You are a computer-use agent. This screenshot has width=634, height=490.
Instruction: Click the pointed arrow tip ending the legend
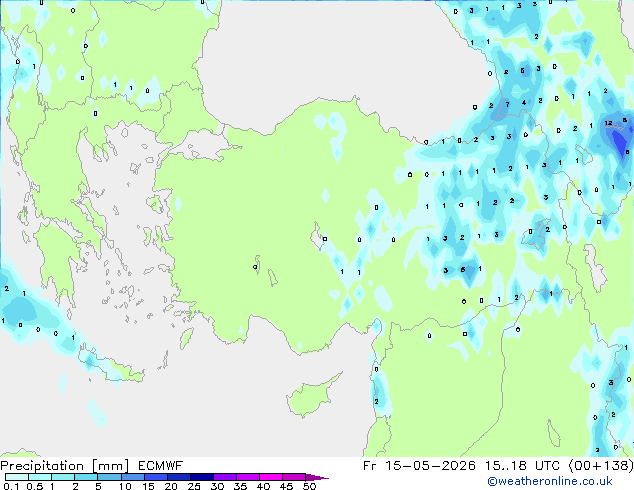point(317,477)
